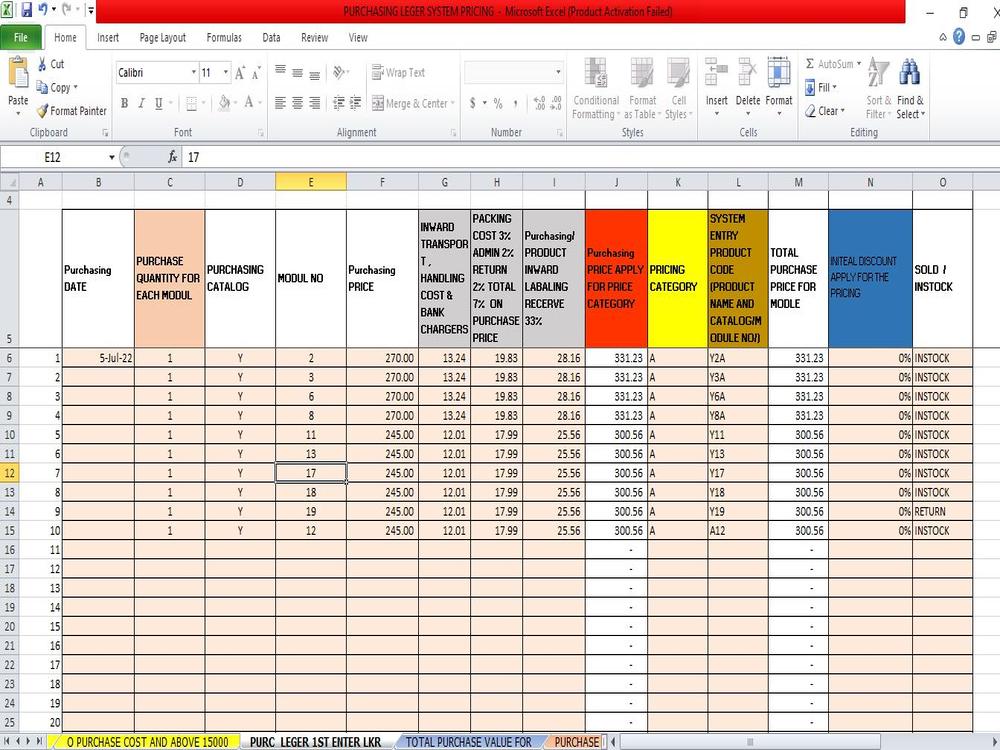This screenshot has width=1000, height=750.
Task: Expand the Borders dropdown arrow
Action: (x=203, y=103)
